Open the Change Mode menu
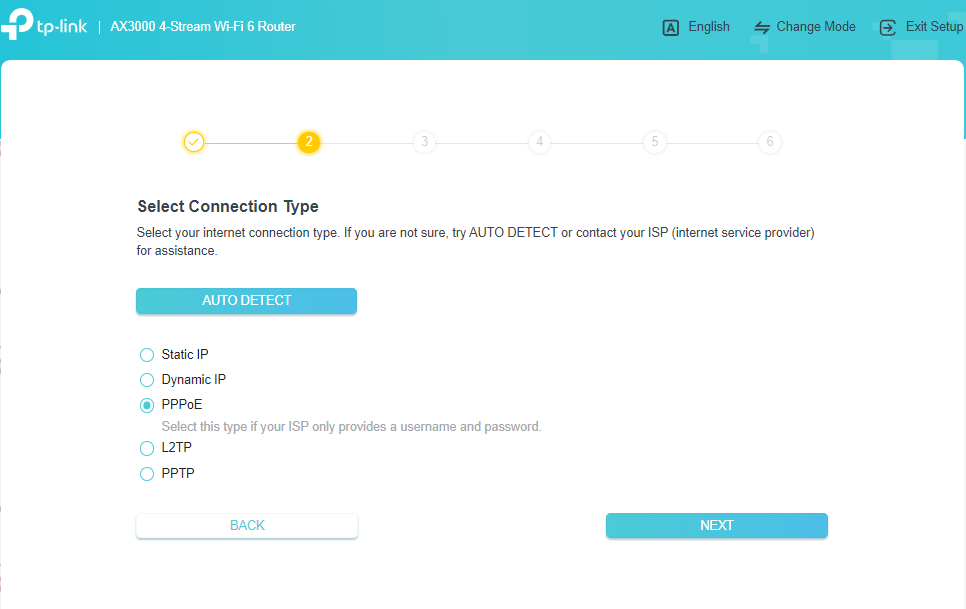966x609 pixels. click(815, 27)
